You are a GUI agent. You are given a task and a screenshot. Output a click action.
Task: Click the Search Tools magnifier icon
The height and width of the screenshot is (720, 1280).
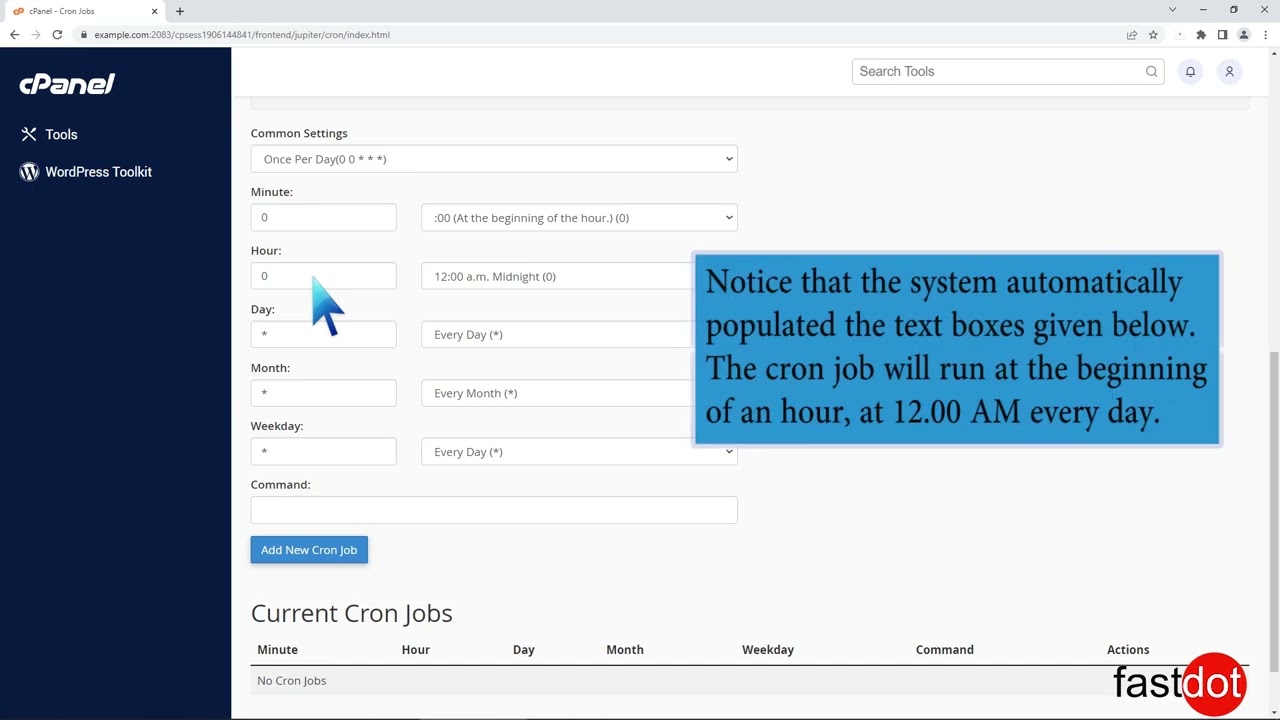pos(1151,71)
